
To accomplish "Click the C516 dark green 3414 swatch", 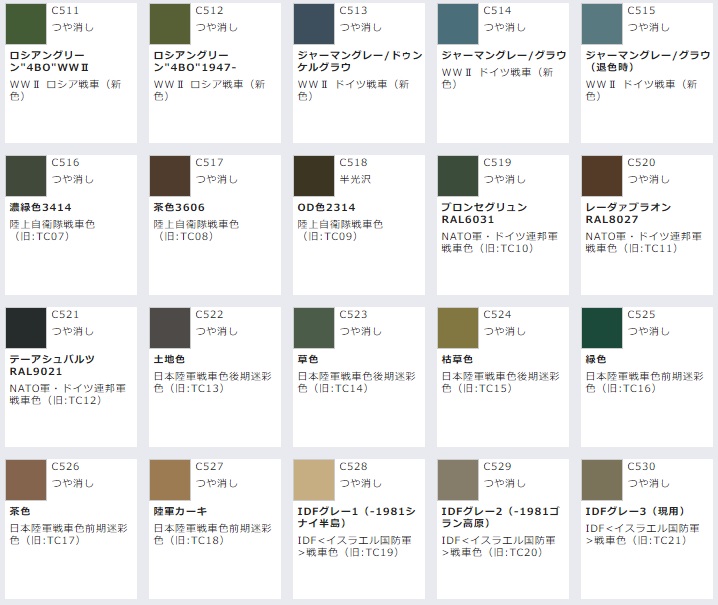I will (26, 176).
